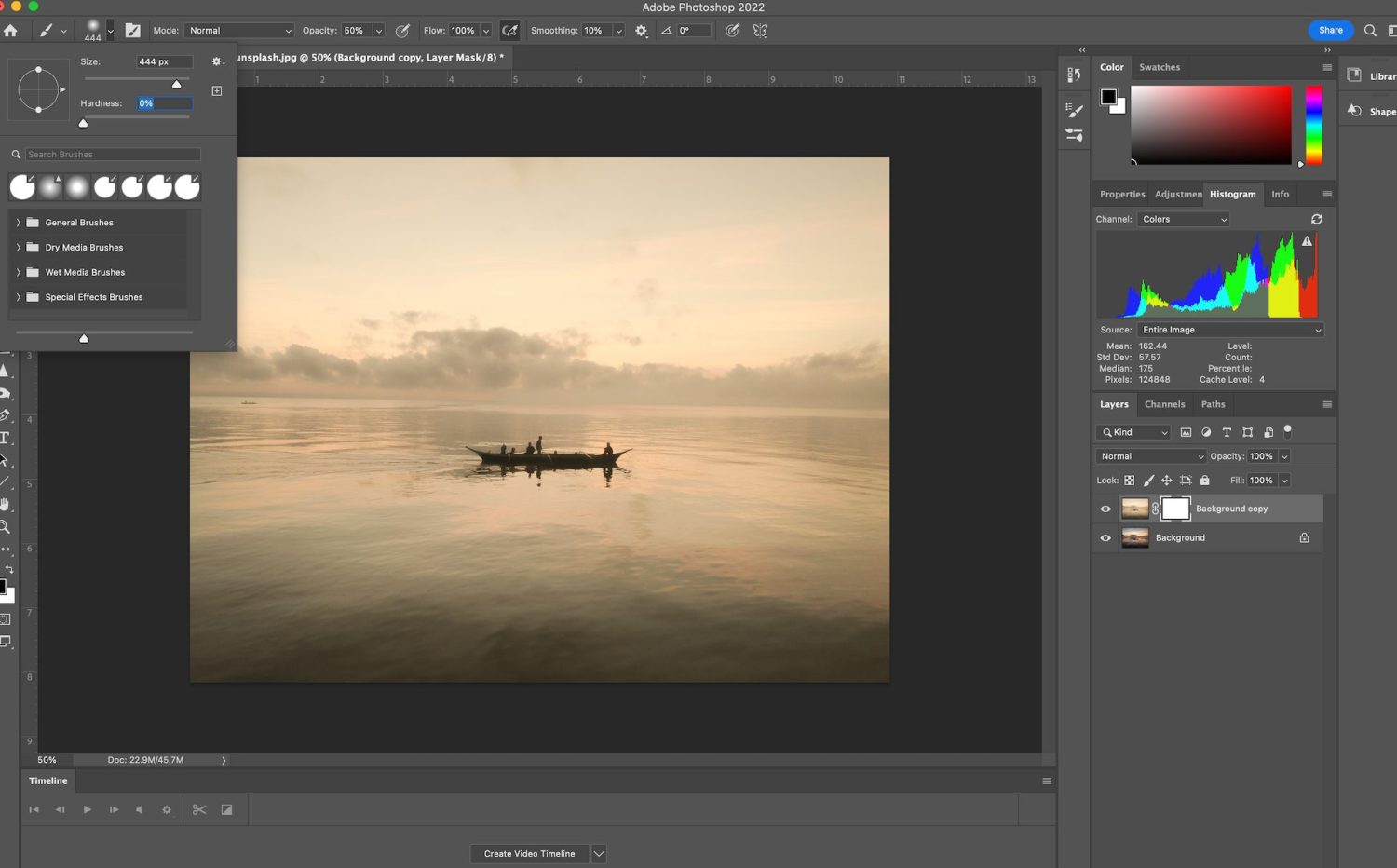Lock all attributes of layer
This screenshot has width=1397, height=868.
(x=1204, y=481)
